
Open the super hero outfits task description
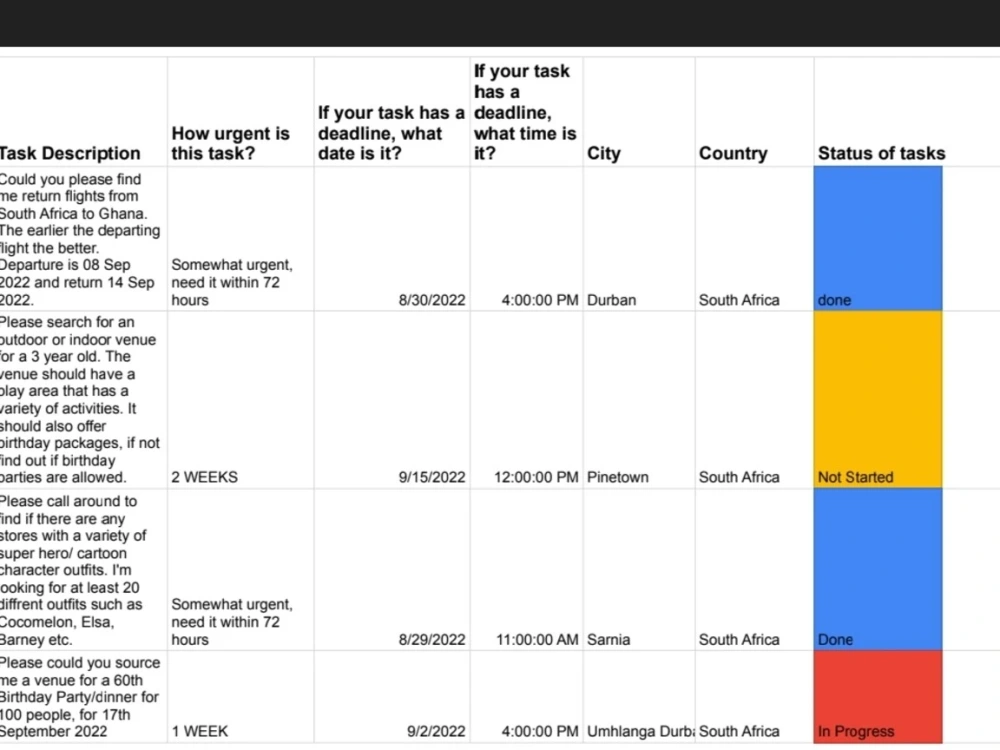click(x=83, y=570)
